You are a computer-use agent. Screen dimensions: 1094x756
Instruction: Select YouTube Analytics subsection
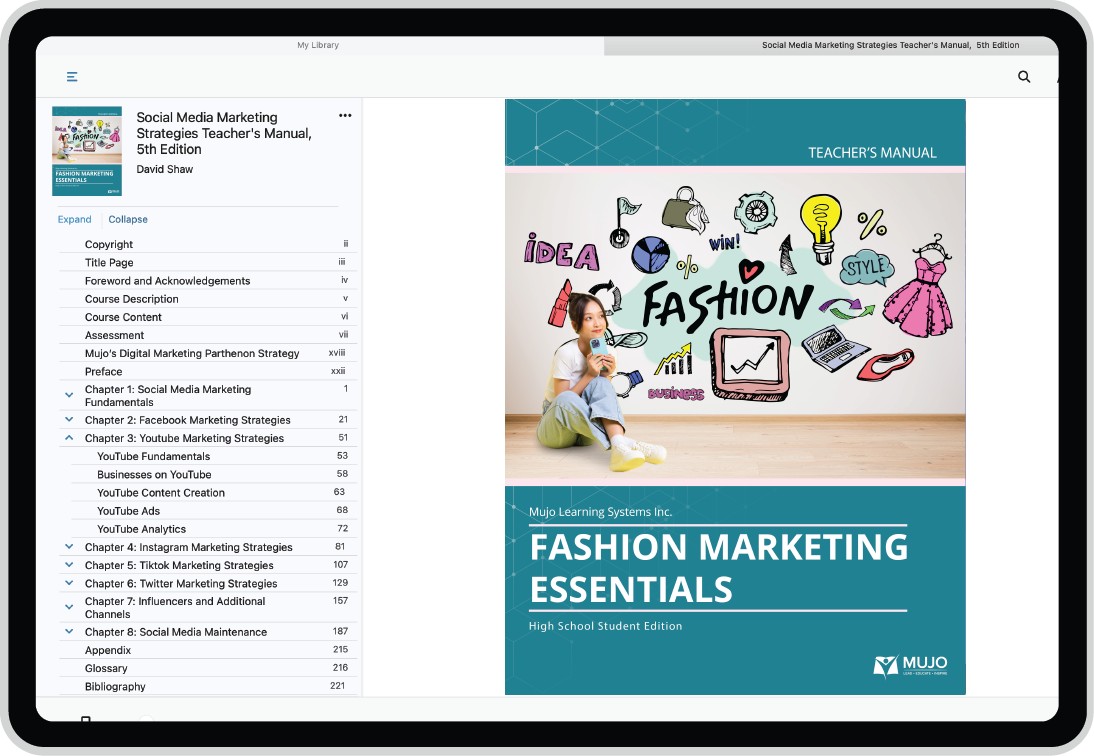[x=142, y=529]
